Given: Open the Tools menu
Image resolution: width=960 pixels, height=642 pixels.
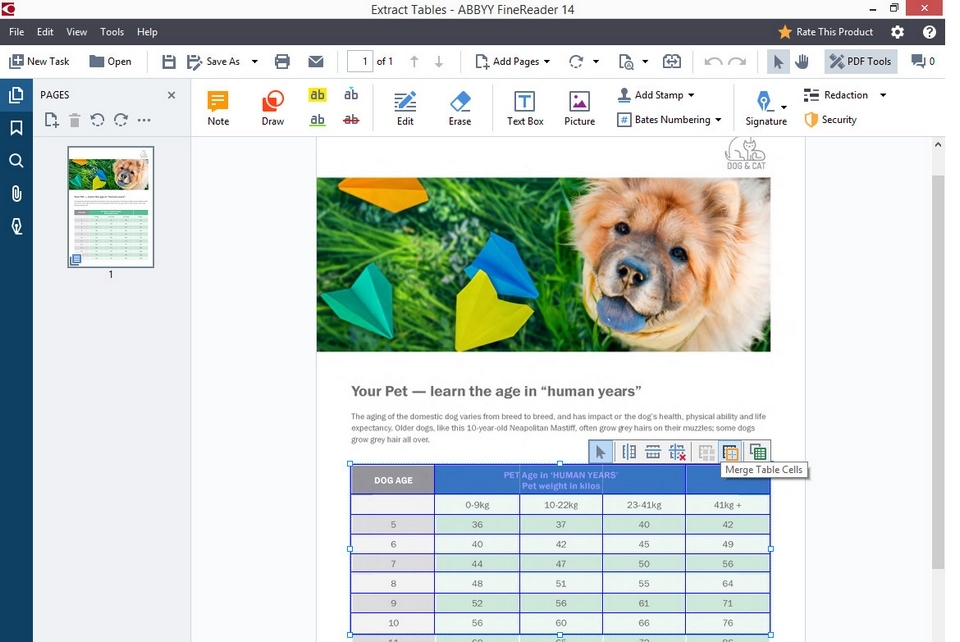Looking at the screenshot, I should [x=111, y=32].
